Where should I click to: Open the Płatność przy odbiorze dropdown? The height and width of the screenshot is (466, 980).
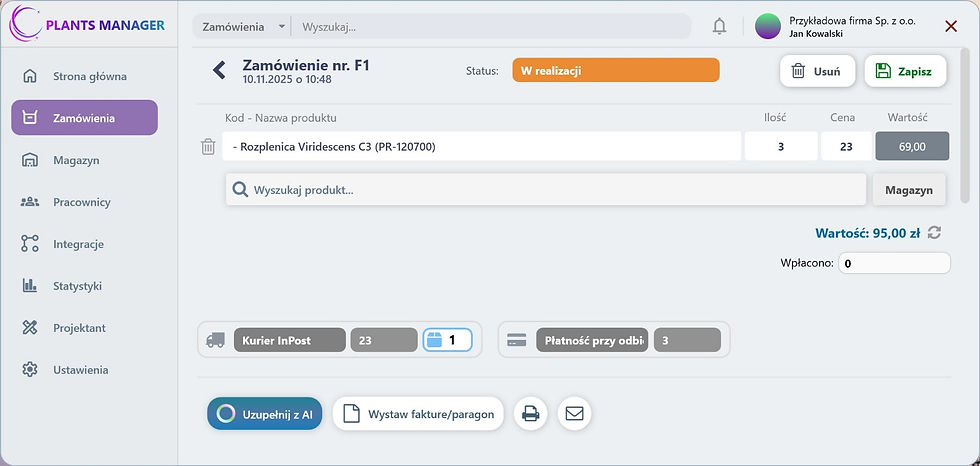coord(592,340)
